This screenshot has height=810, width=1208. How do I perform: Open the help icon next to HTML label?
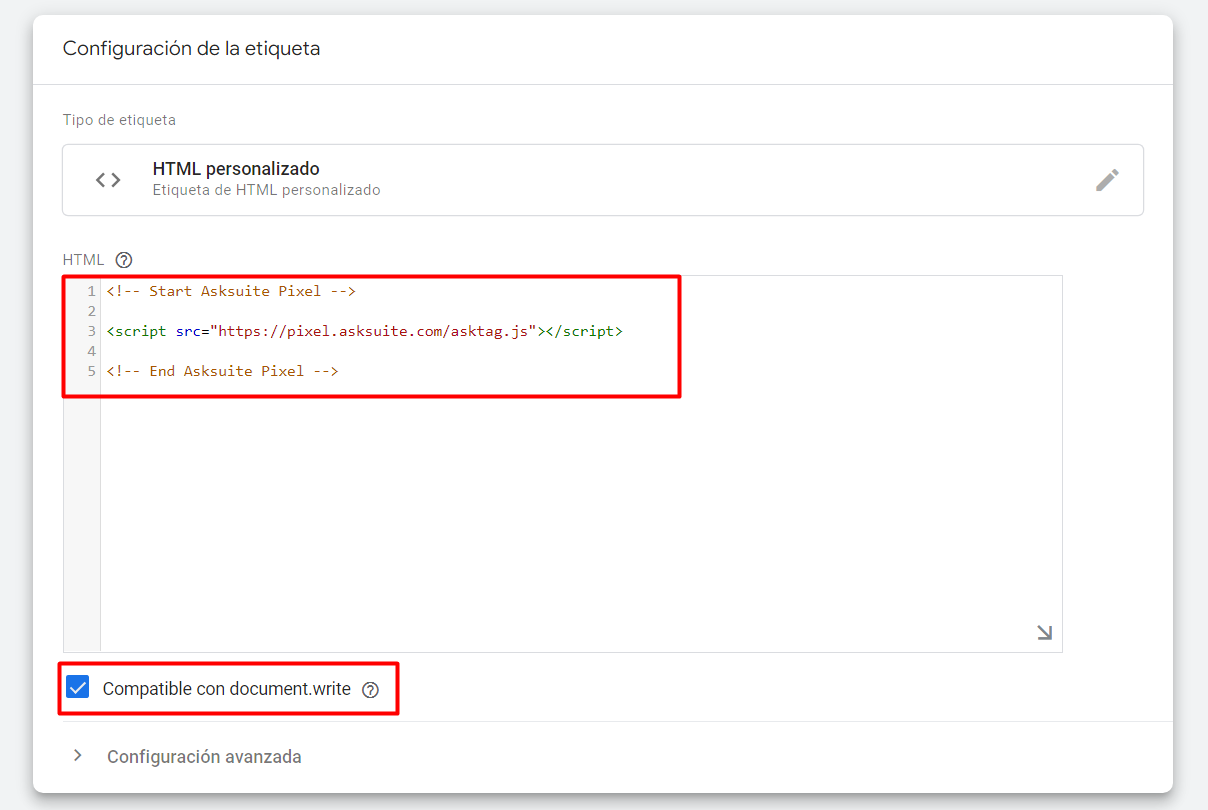pos(123,260)
